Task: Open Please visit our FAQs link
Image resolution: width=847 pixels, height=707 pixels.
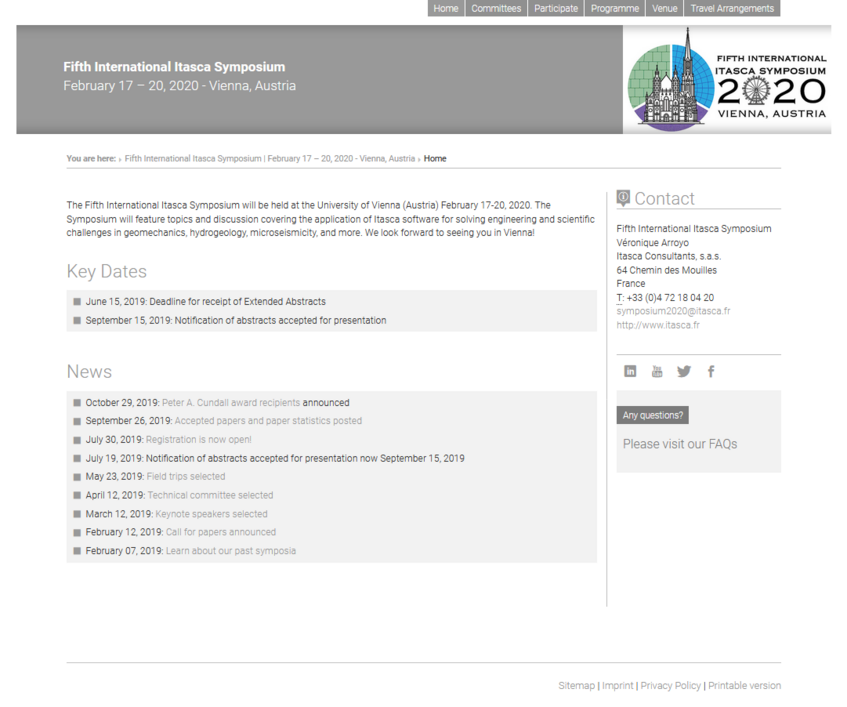Action: tap(680, 444)
